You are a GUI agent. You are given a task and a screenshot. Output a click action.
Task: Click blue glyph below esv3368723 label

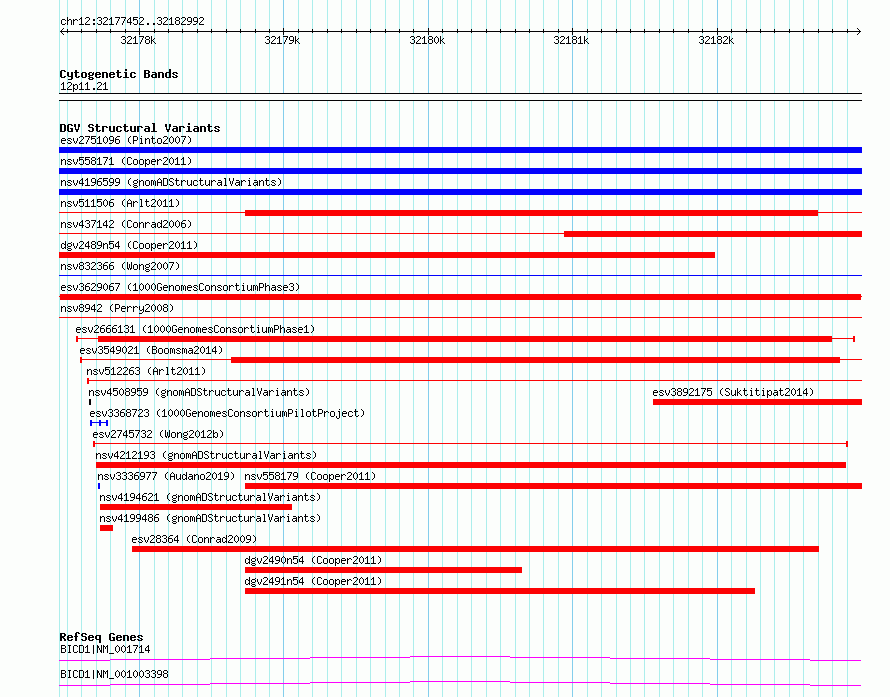[x=99, y=423]
